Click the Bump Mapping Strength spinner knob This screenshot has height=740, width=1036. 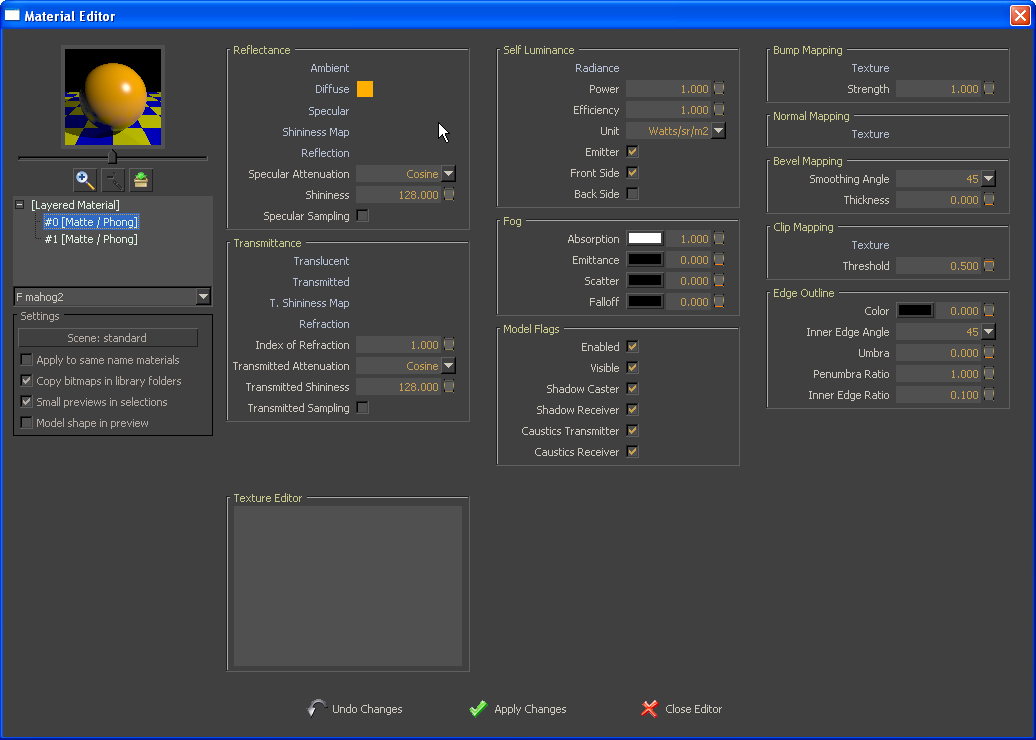pyautogui.click(x=989, y=89)
